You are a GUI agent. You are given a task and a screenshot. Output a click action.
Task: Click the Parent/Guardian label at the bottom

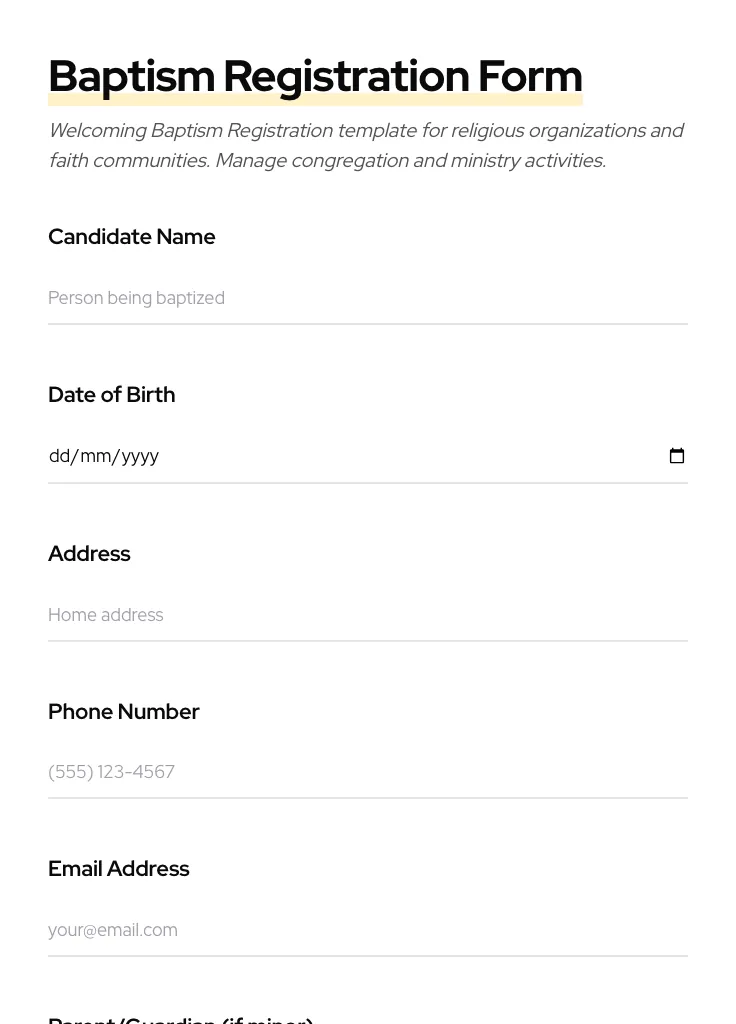tap(181, 1019)
